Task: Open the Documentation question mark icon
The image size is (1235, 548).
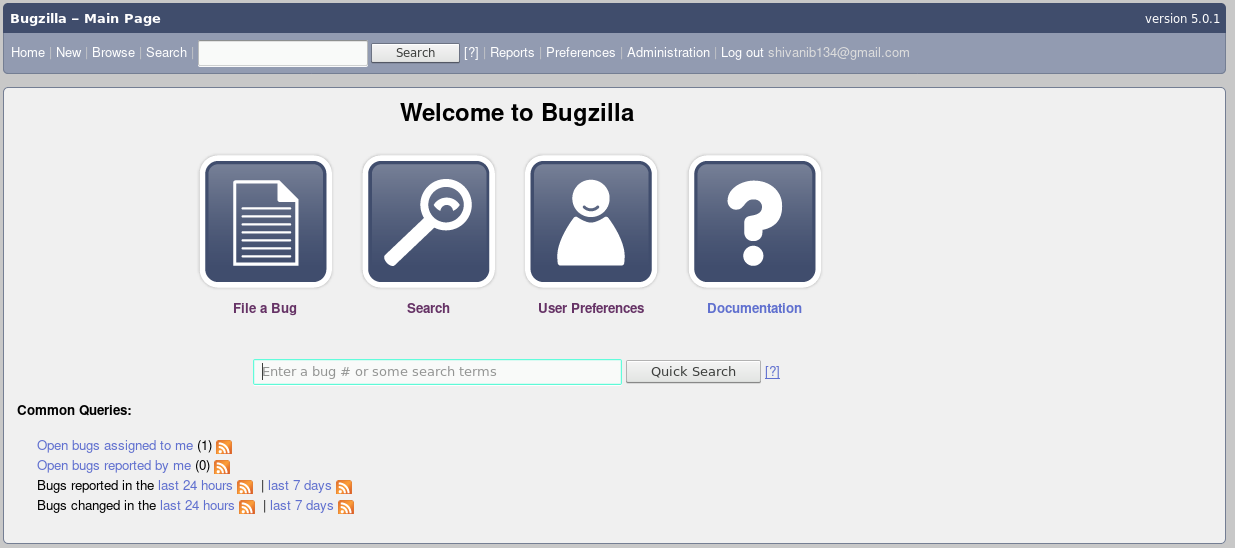Action: point(754,221)
